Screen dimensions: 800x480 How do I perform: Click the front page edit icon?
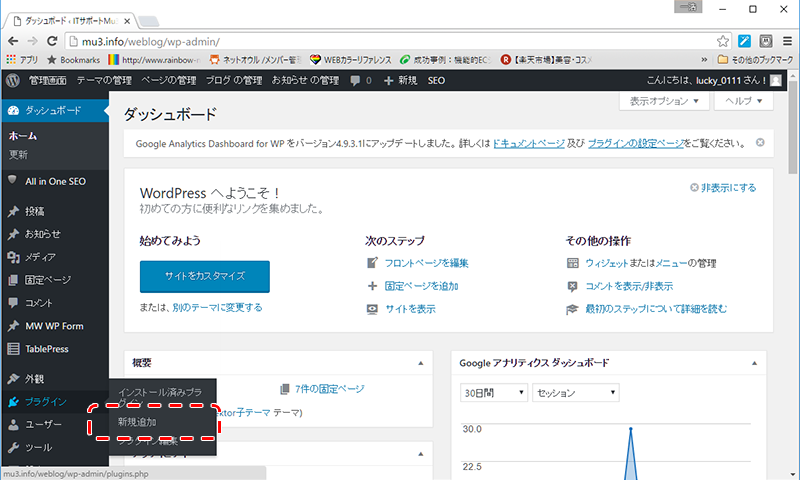click(x=372, y=263)
